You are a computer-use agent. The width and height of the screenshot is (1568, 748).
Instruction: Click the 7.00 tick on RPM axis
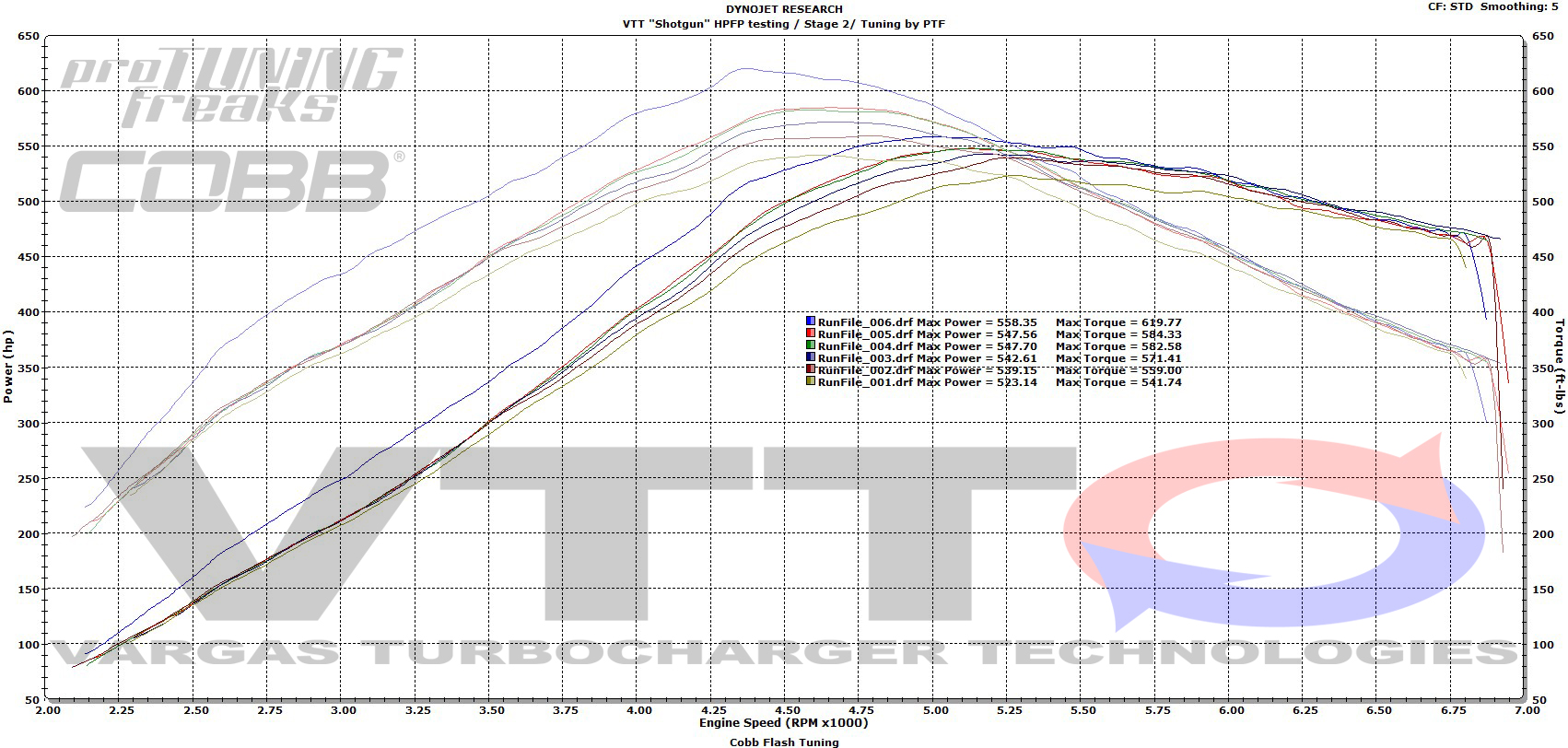click(x=1526, y=710)
